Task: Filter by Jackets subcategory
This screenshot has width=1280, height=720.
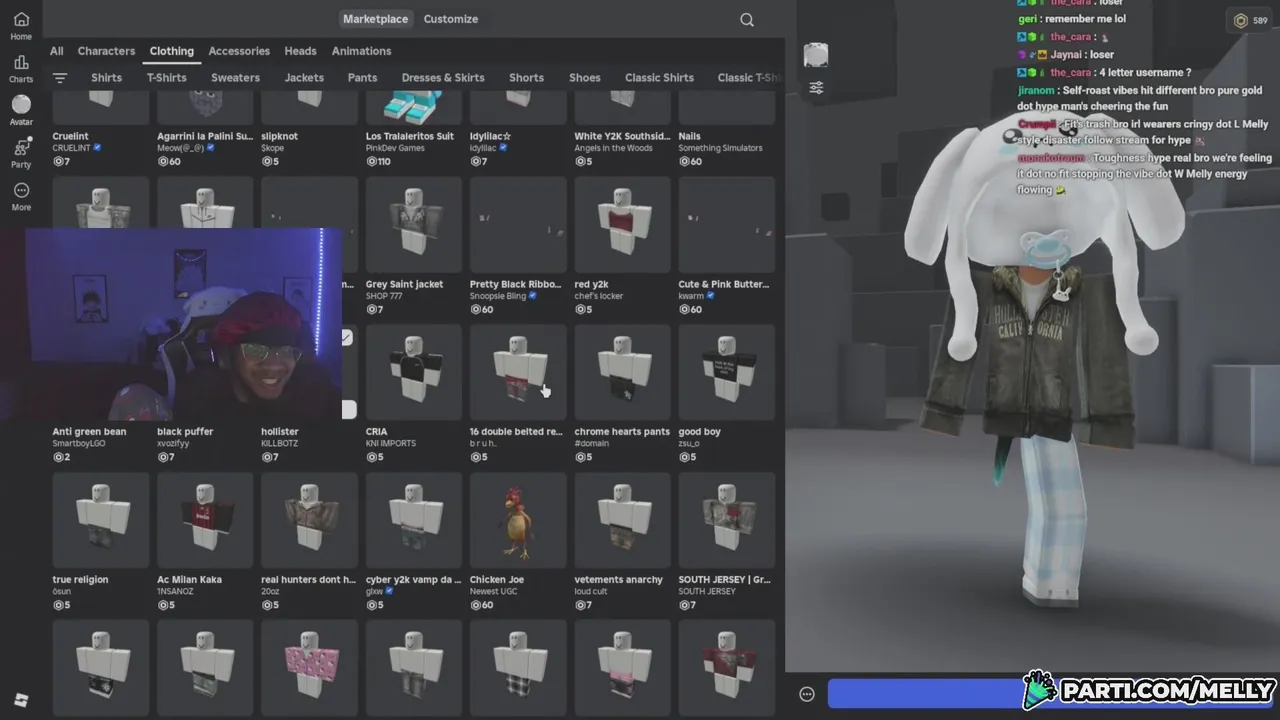Action: point(304,78)
